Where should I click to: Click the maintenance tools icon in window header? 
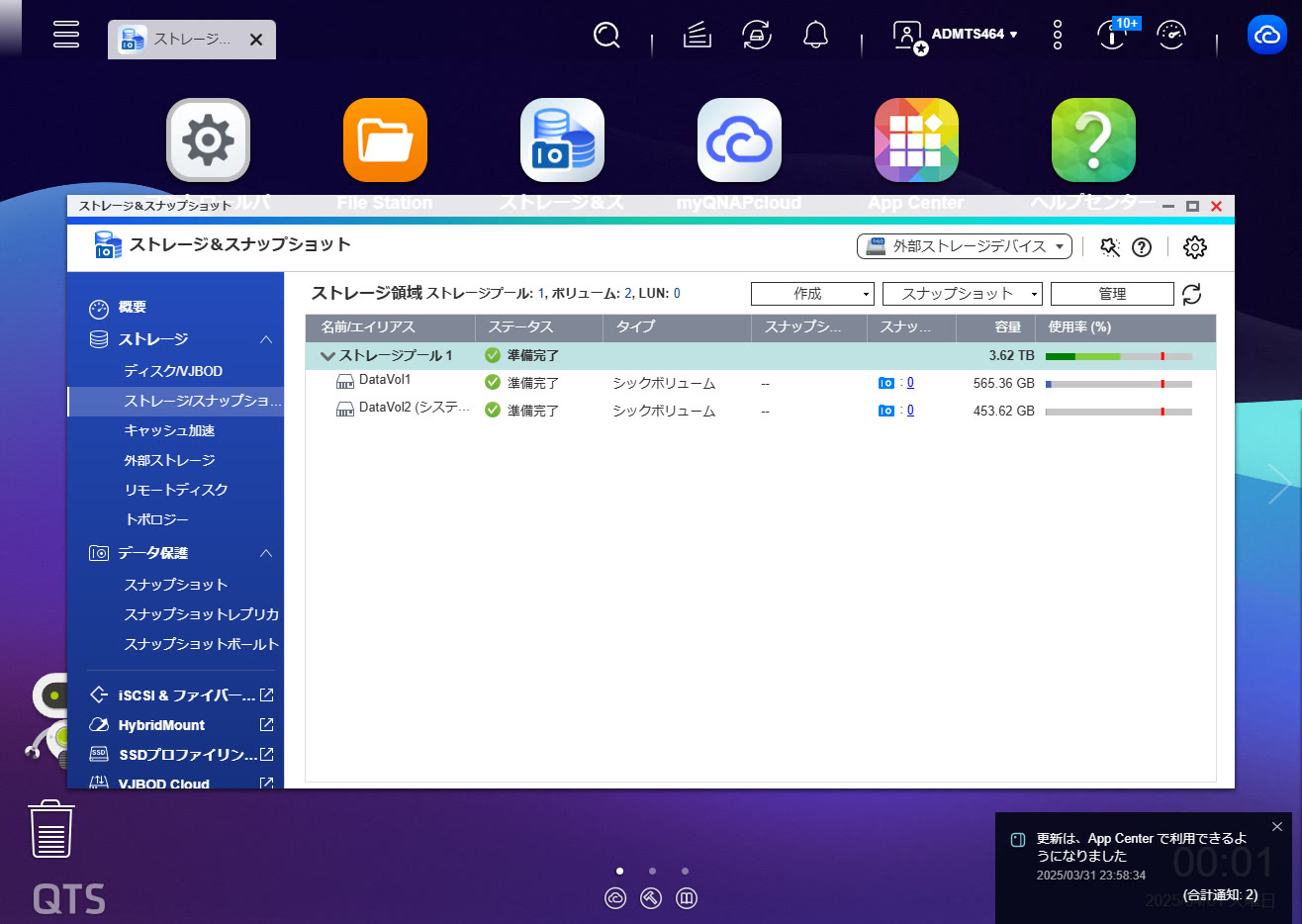point(1110,247)
